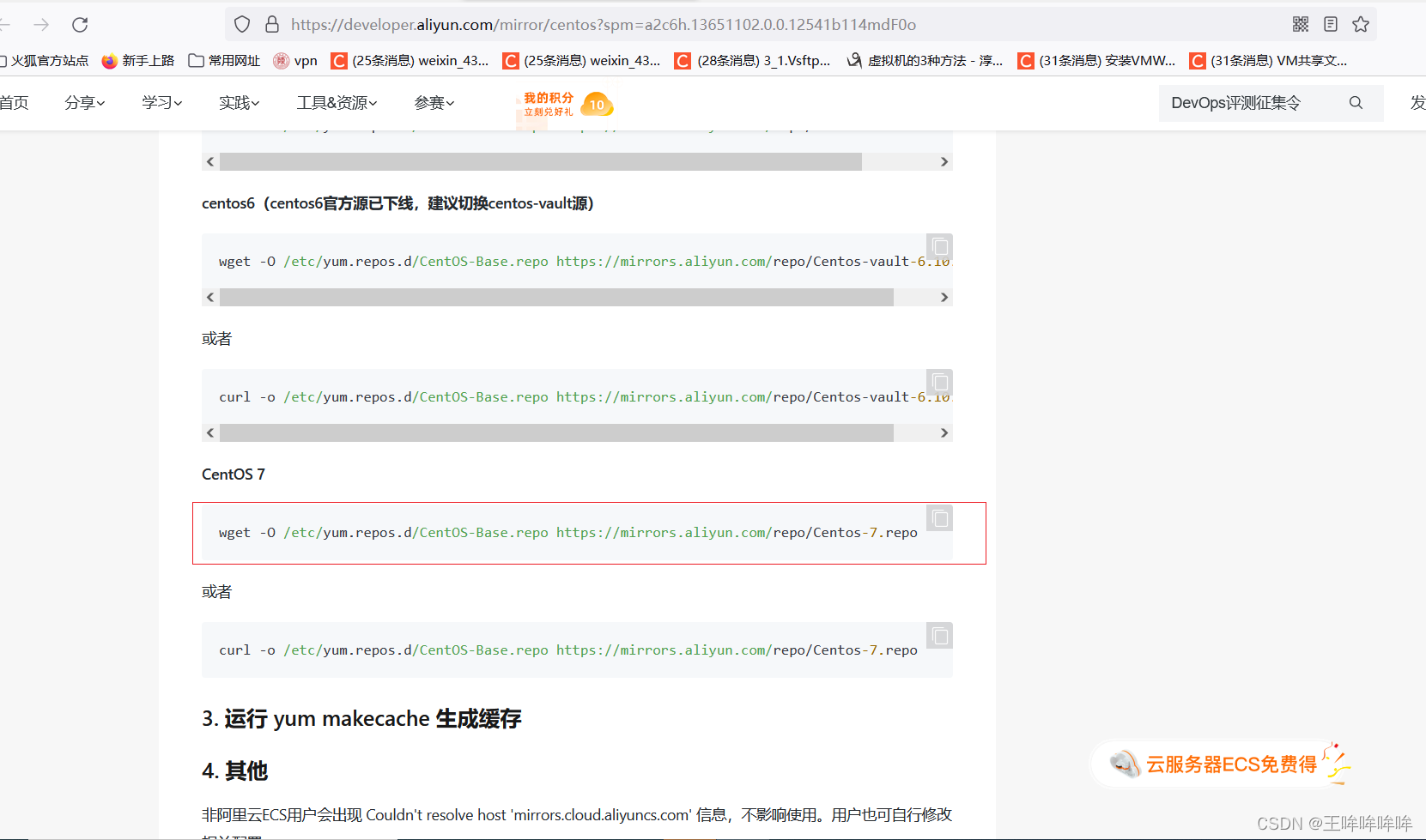Open the 虚拟机的3种方法 bookmark
This screenshot has height=840, width=1426.
[925, 61]
